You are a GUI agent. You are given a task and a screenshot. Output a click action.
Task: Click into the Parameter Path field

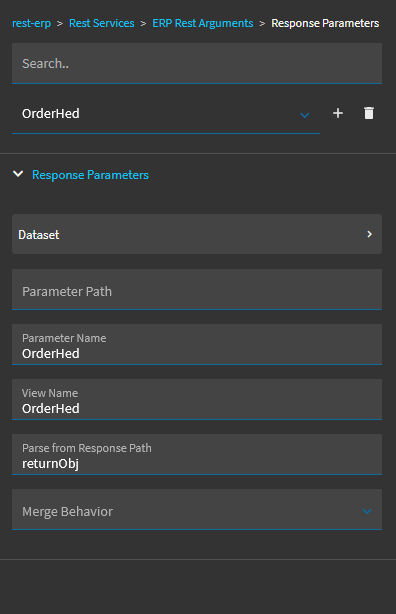click(197, 289)
